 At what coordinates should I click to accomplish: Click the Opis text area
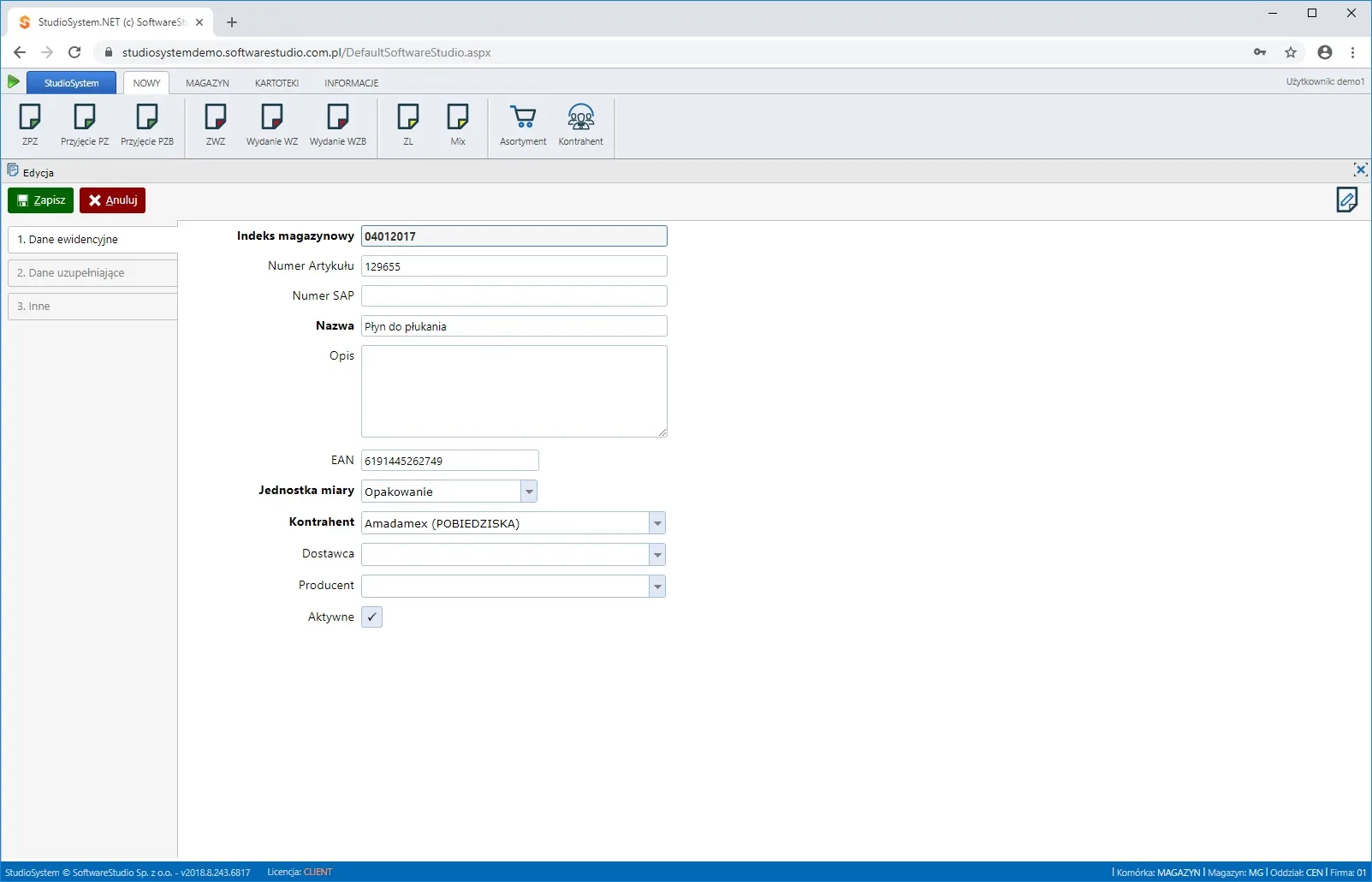click(x=514, y=391)
